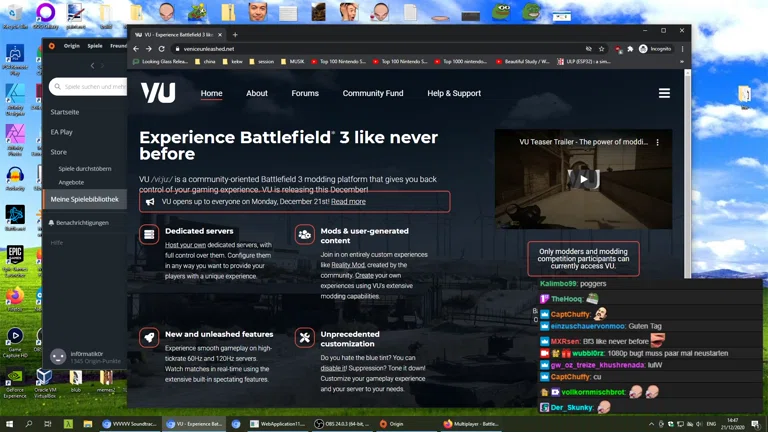Click the Read more announcement link
This screenshot has width=768, height=432.
[348, 202]
